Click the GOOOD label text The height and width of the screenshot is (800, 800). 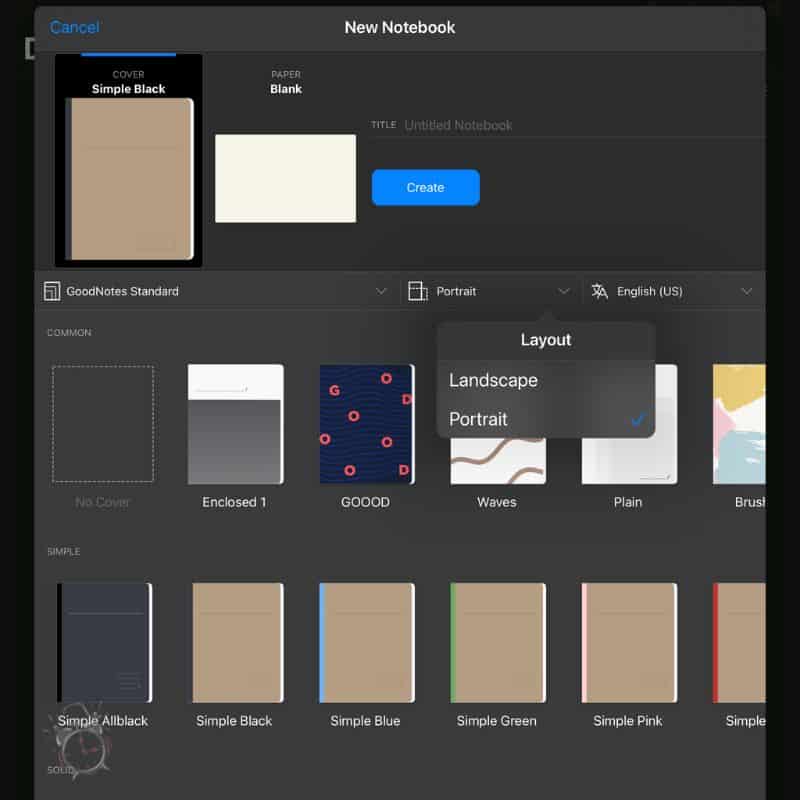(365, 502)
